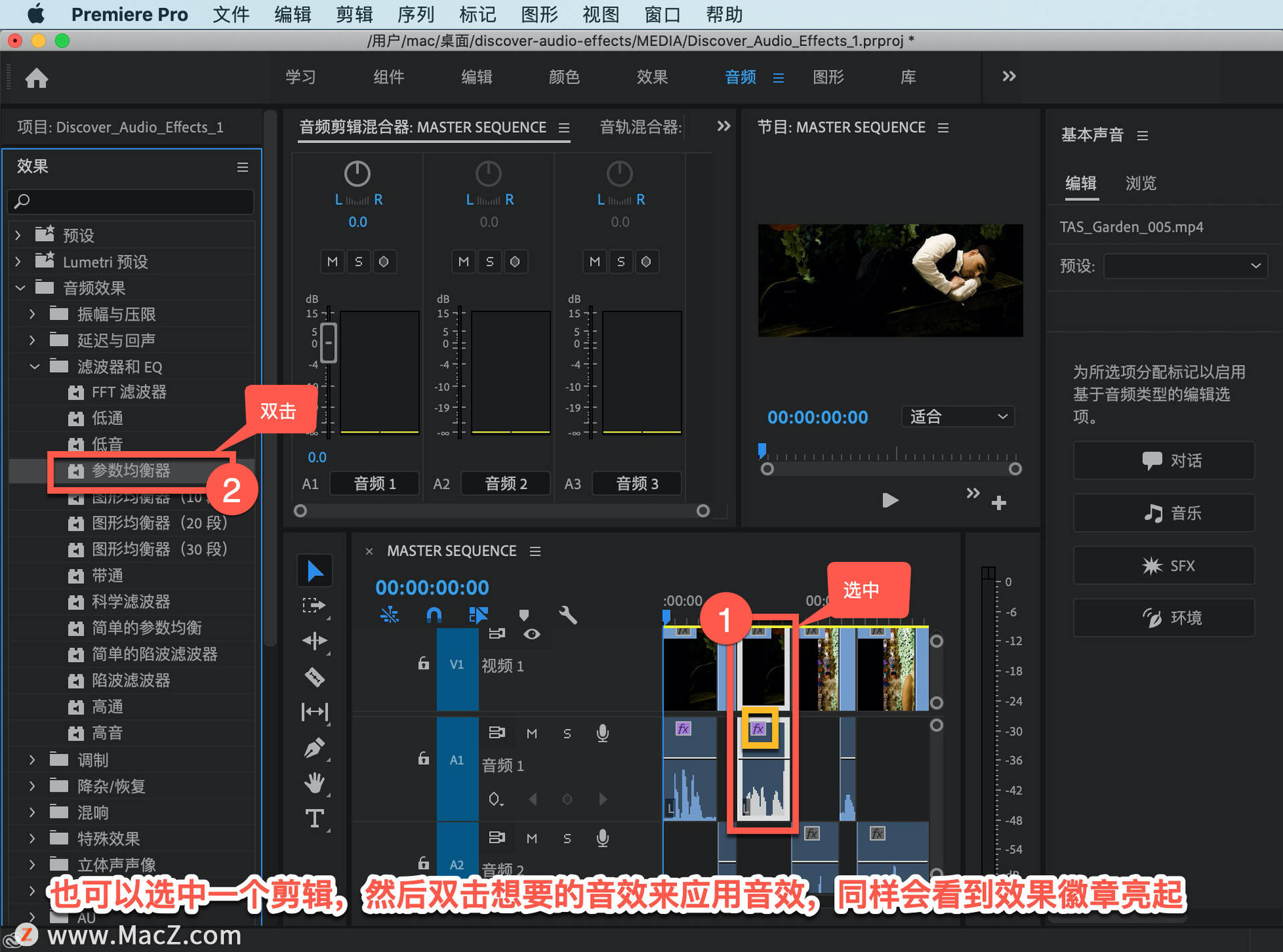Click the 音乐 audio type button
The width and height of the screenshot is (1283, 952).
point(1164,513)
